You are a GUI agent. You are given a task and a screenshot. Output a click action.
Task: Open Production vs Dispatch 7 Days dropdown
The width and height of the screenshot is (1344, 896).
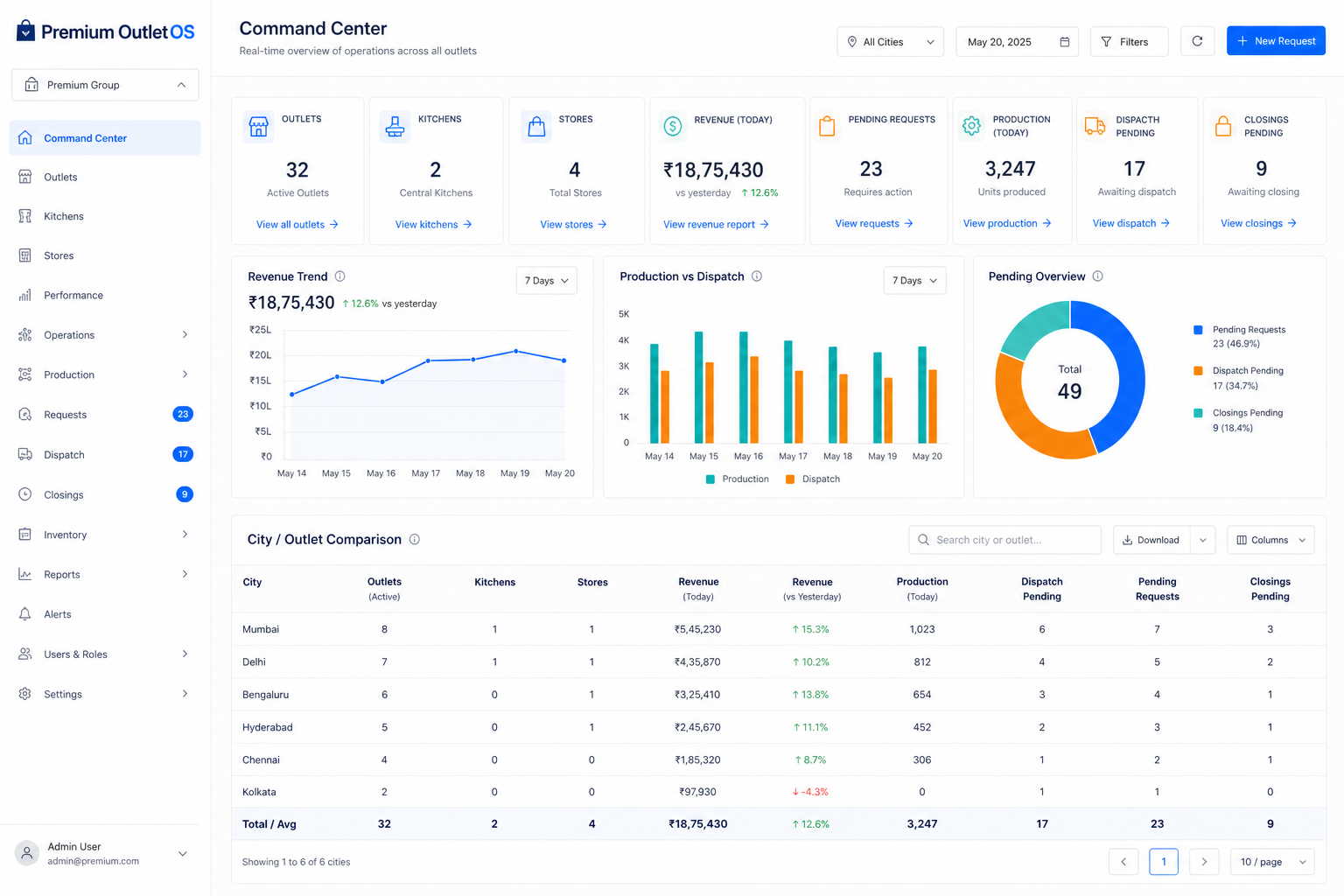(x=914, y=281)
